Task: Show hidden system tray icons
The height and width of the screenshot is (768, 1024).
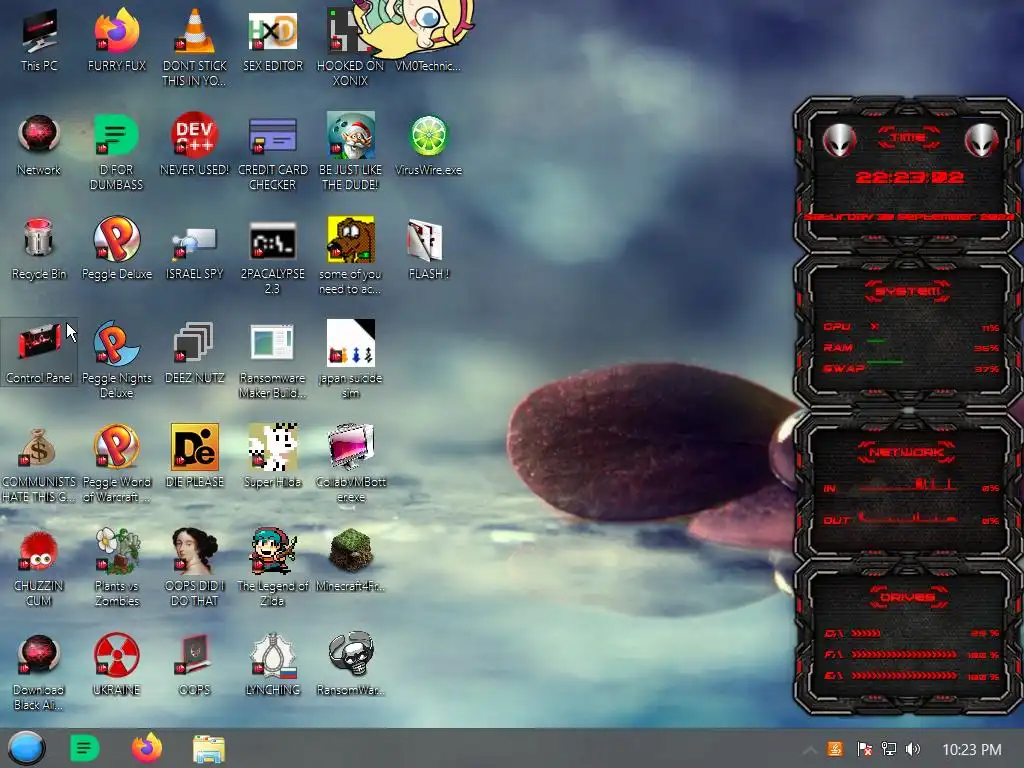Action: pyautogui.click(x=809, y=750)
